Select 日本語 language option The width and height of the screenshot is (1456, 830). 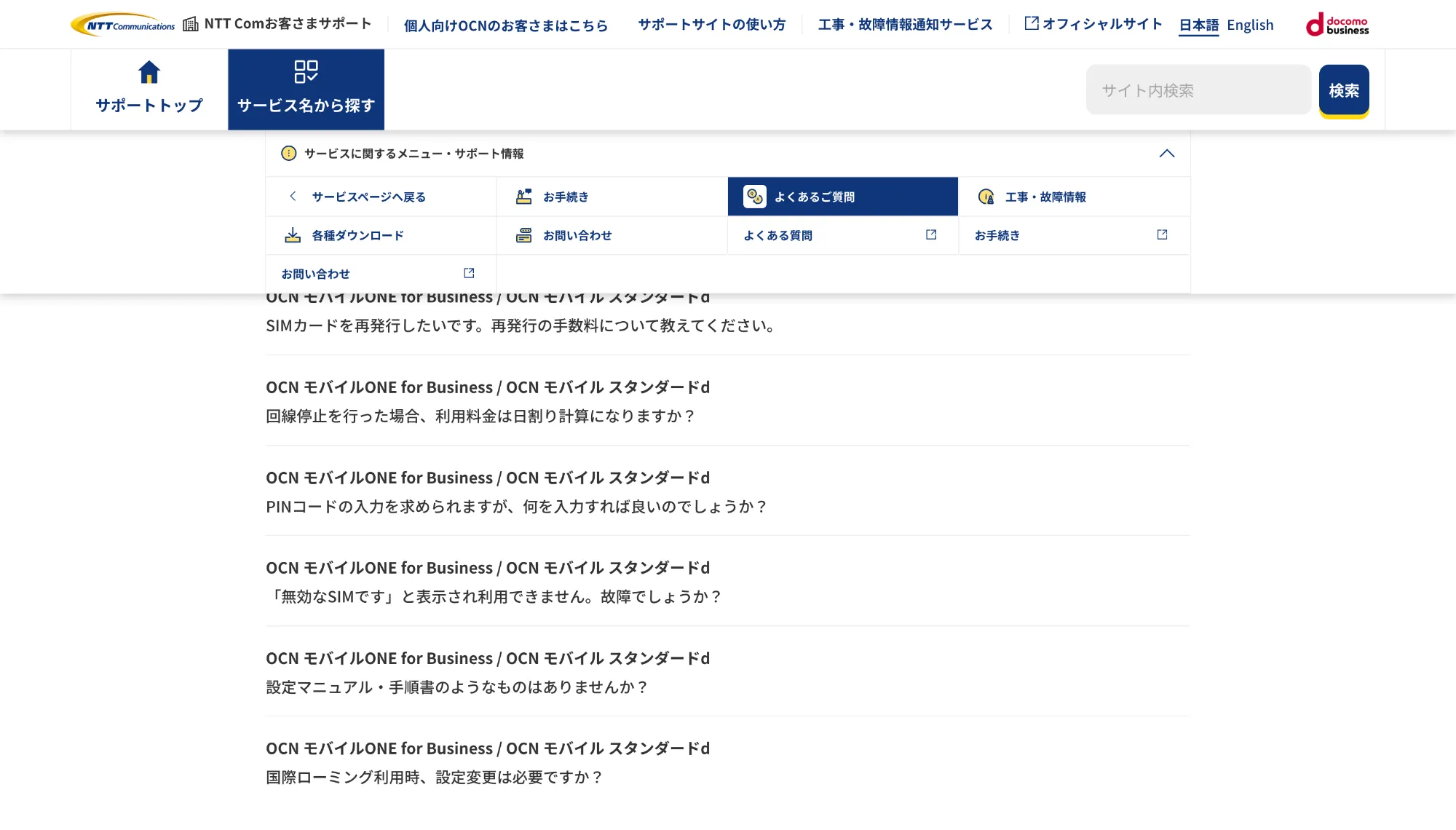pos(1198,25)
